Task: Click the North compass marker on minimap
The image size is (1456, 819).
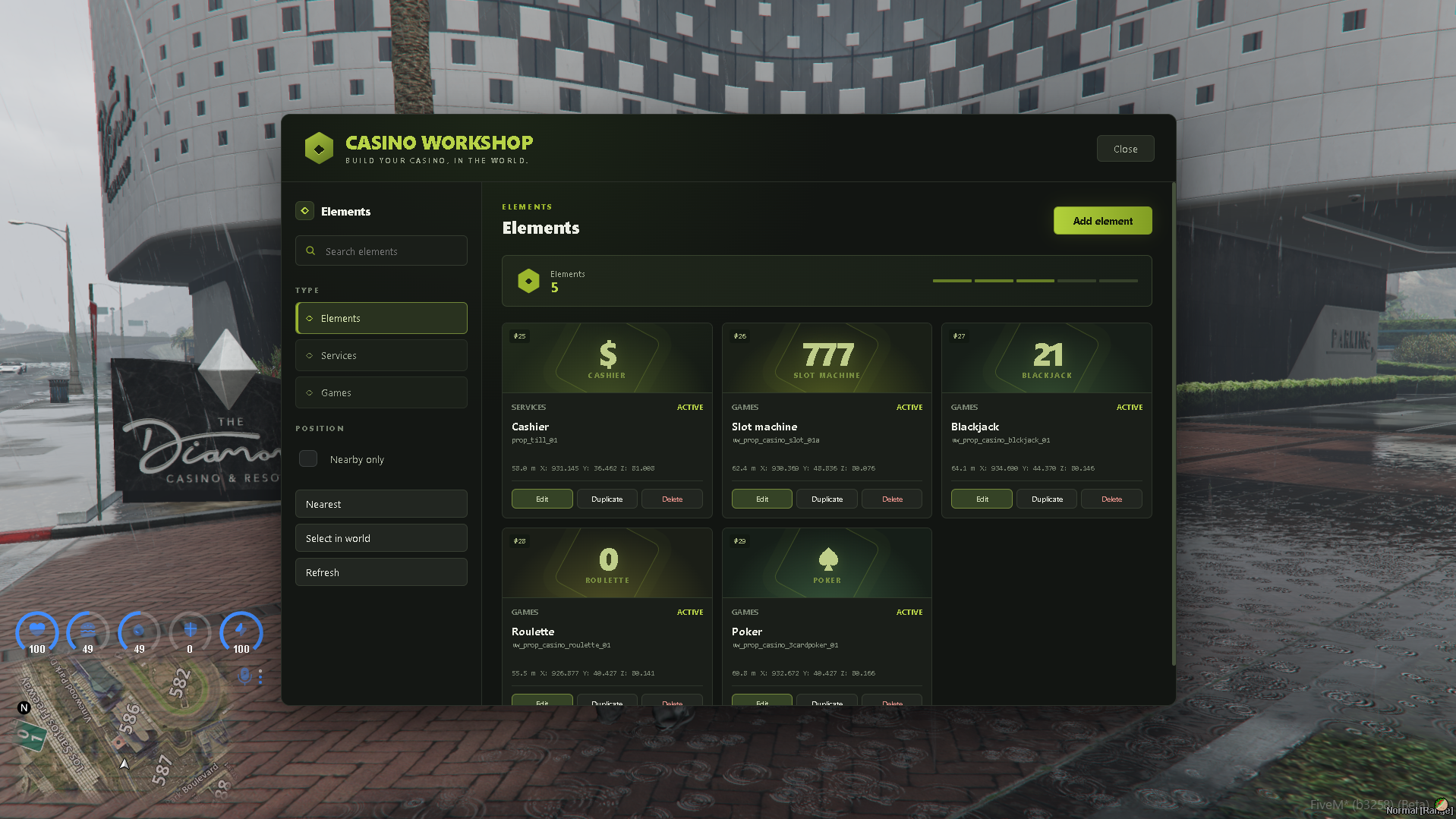Action: pos(24,707)
